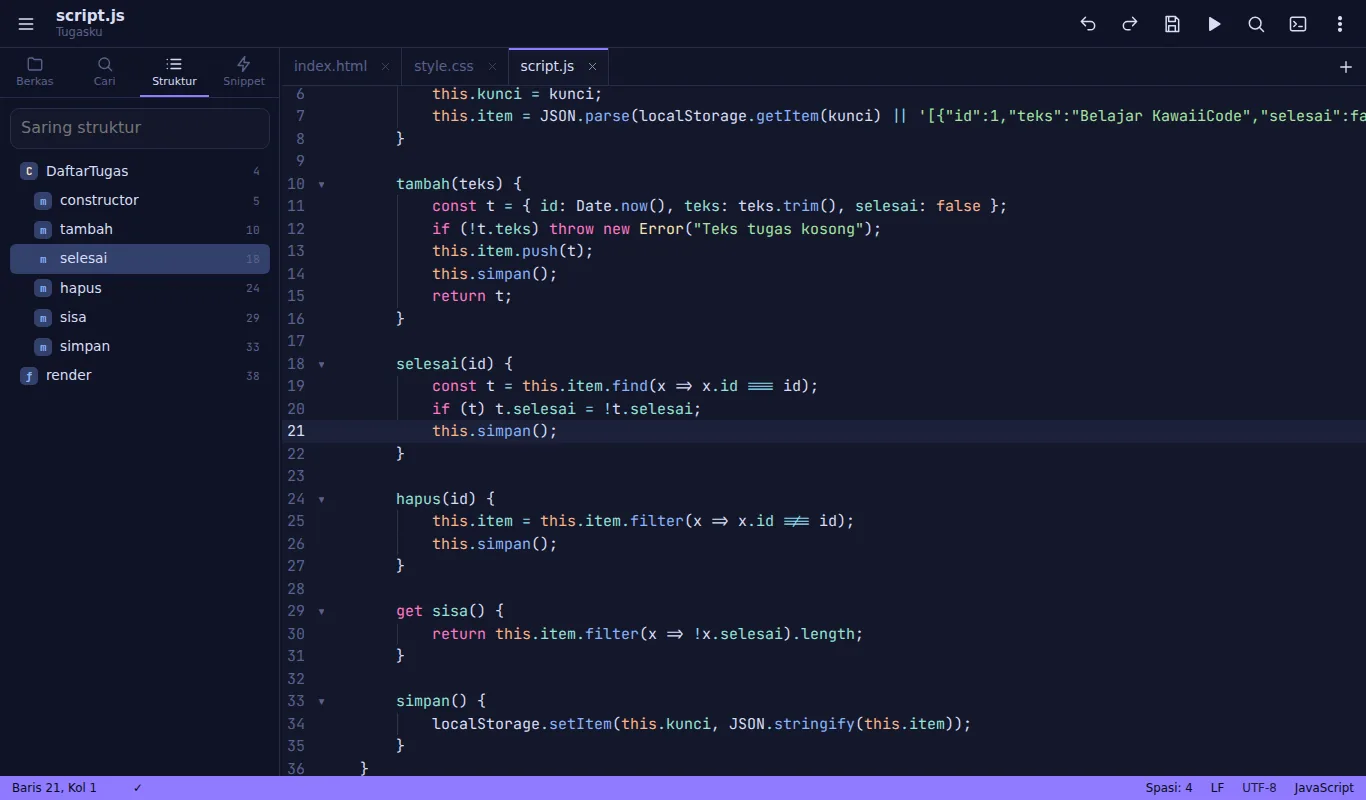Screen dimensions: 1366x800
Task: Select the script.js editor tab
Action: pos(558,67)
